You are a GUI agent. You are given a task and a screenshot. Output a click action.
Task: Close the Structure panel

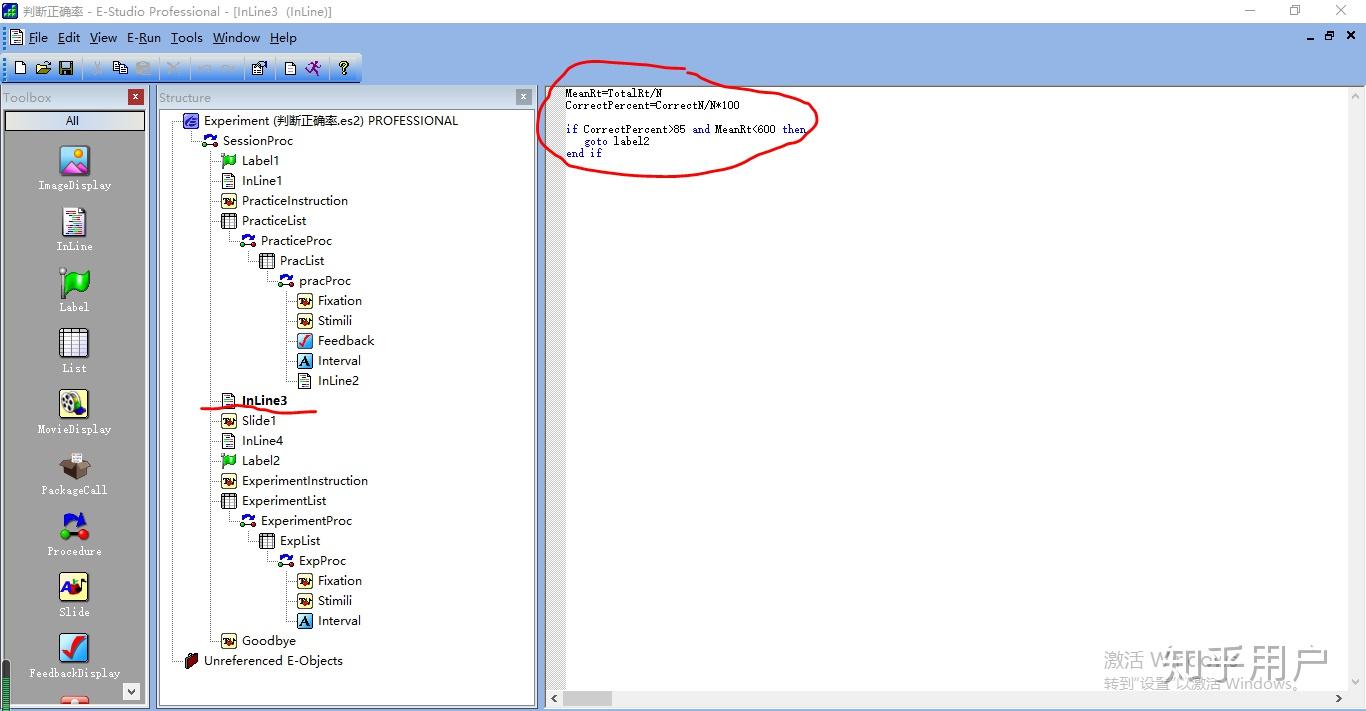pos(524,97)
